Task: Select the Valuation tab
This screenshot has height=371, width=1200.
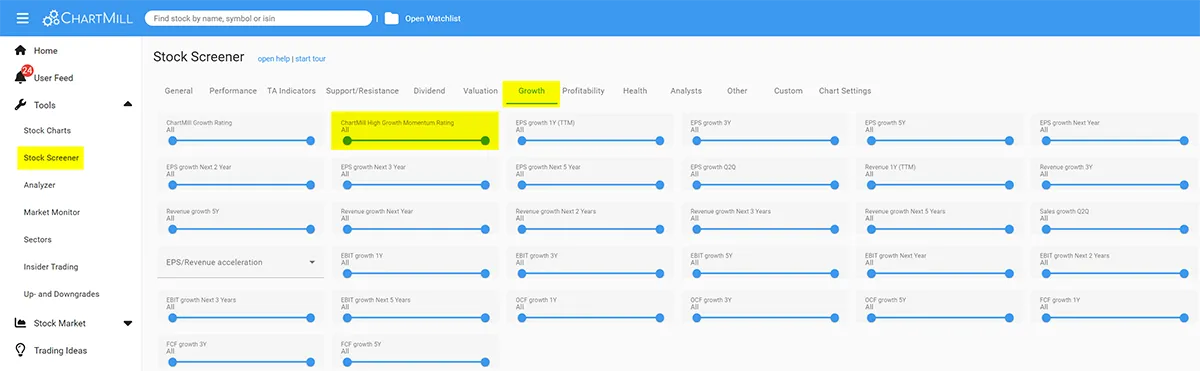Action: pos(480,91)
